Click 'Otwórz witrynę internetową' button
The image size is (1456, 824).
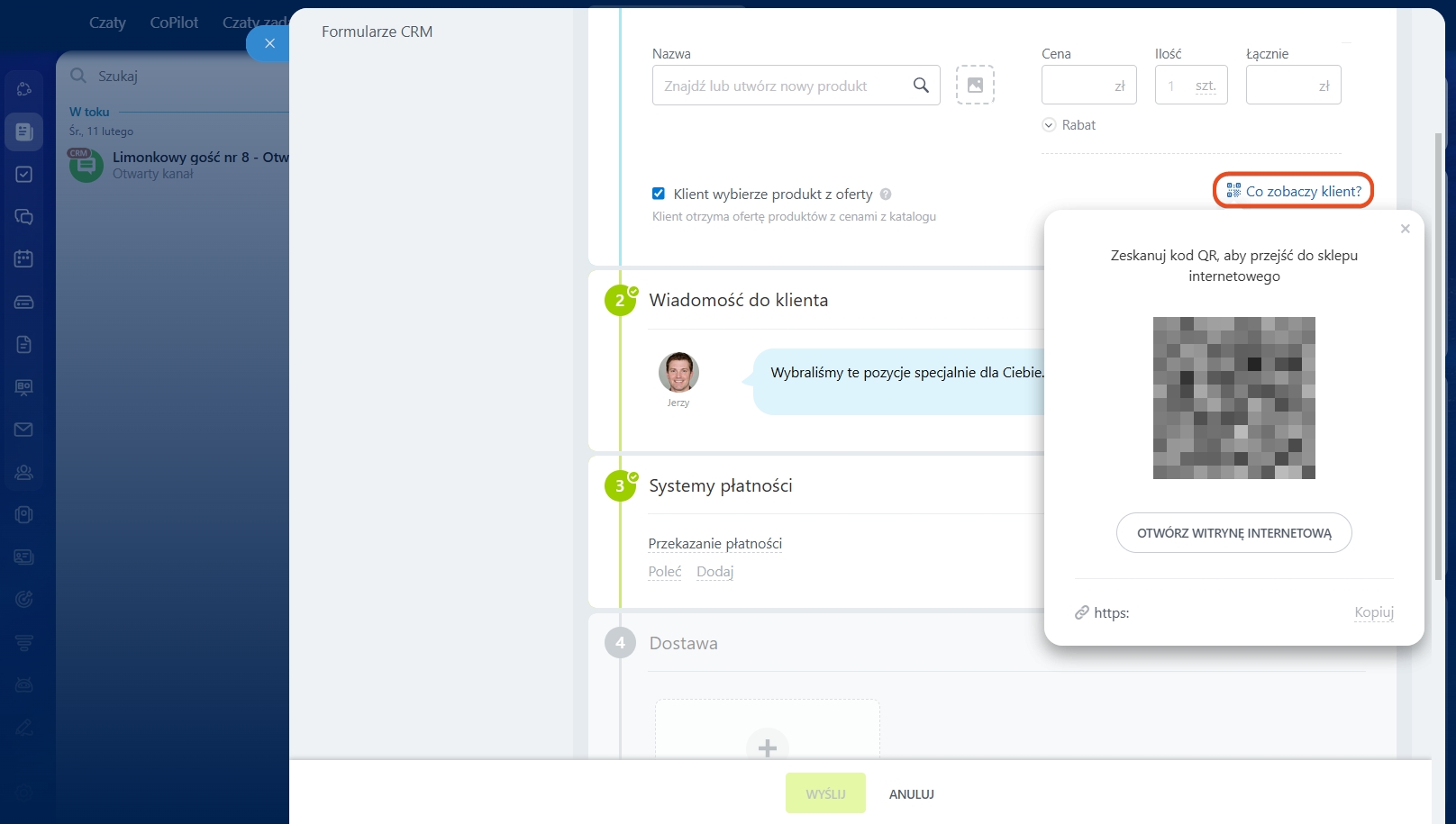click(x=1233, y=533)
